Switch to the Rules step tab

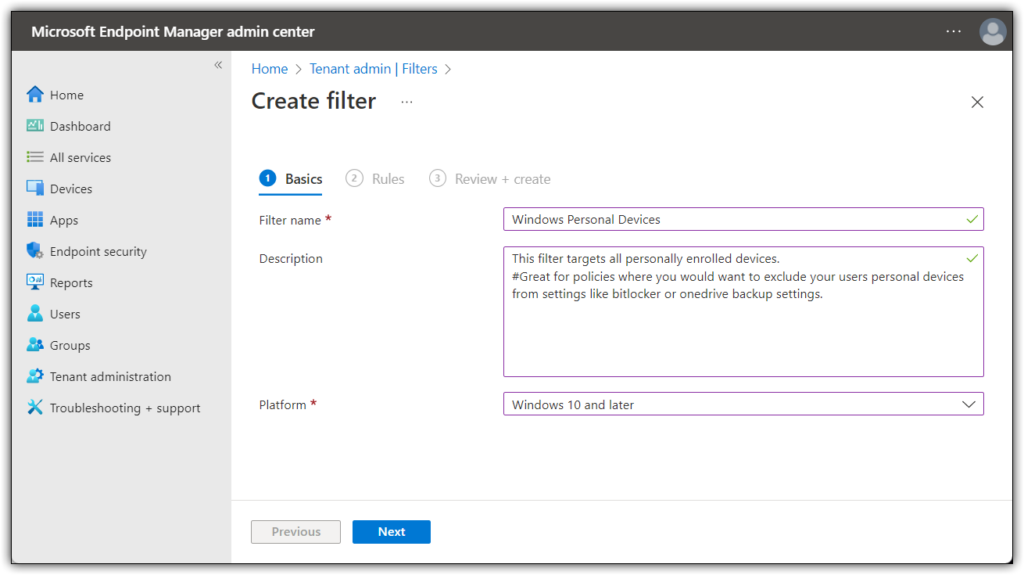point(375,179)
